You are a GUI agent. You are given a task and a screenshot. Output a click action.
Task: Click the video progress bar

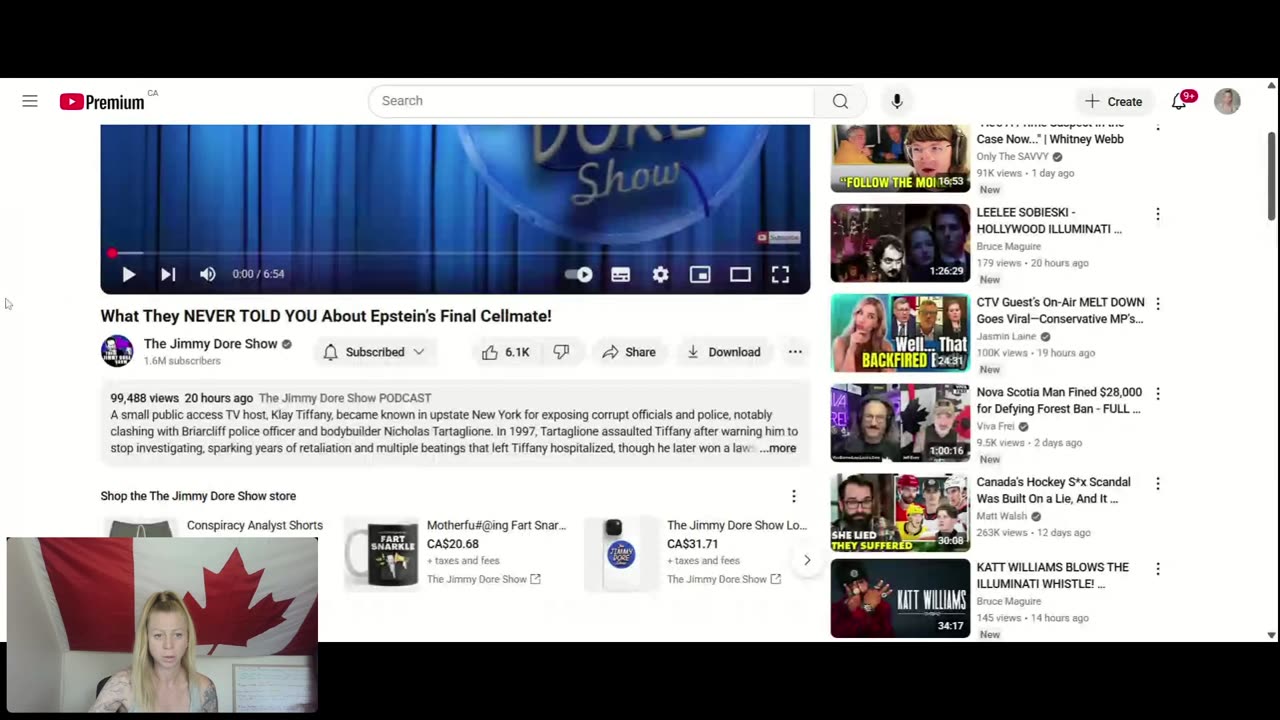[455, 253]
